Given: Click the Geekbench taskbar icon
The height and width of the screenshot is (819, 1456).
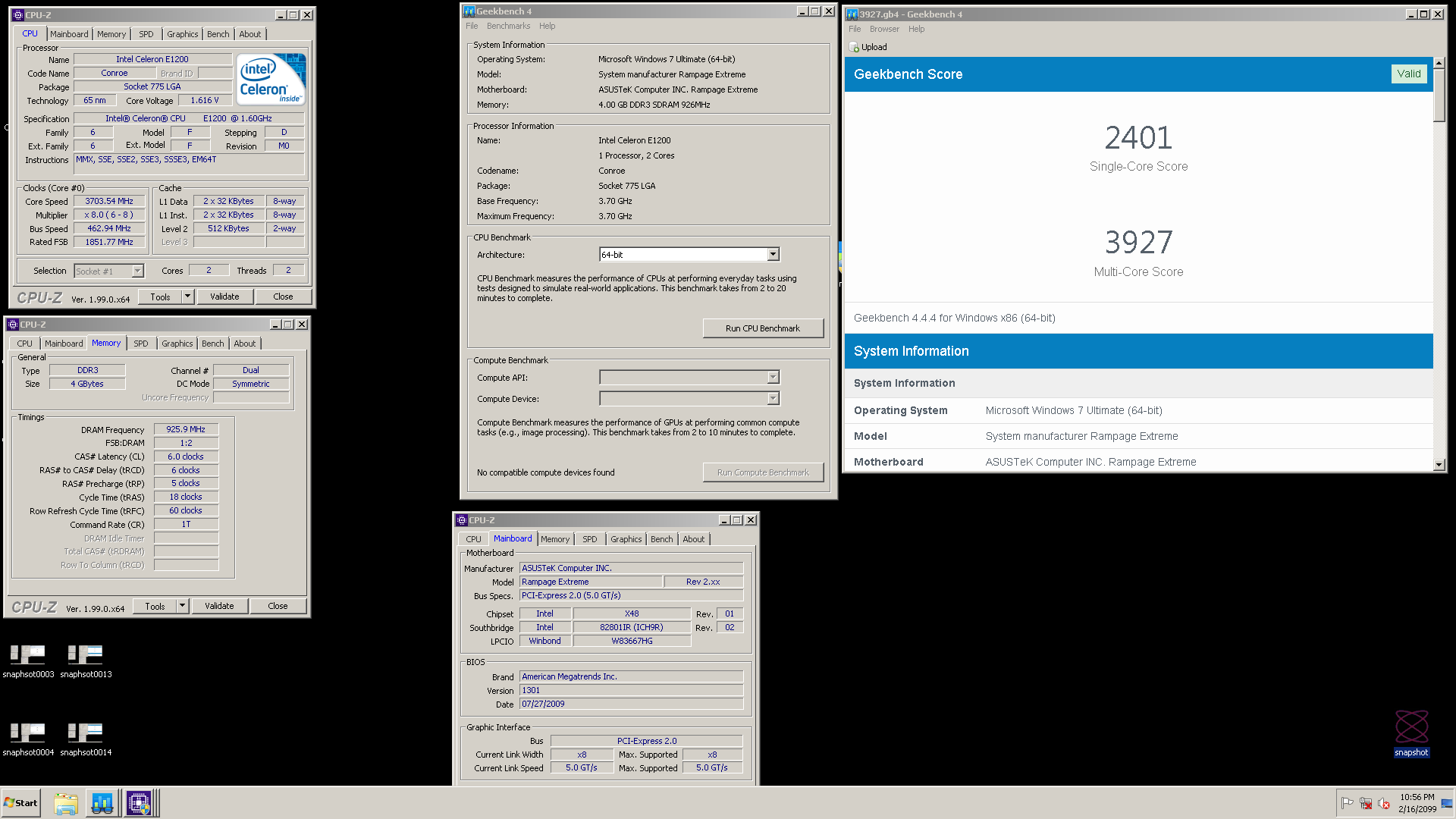Looking at the screenshot, I should 102,803.
